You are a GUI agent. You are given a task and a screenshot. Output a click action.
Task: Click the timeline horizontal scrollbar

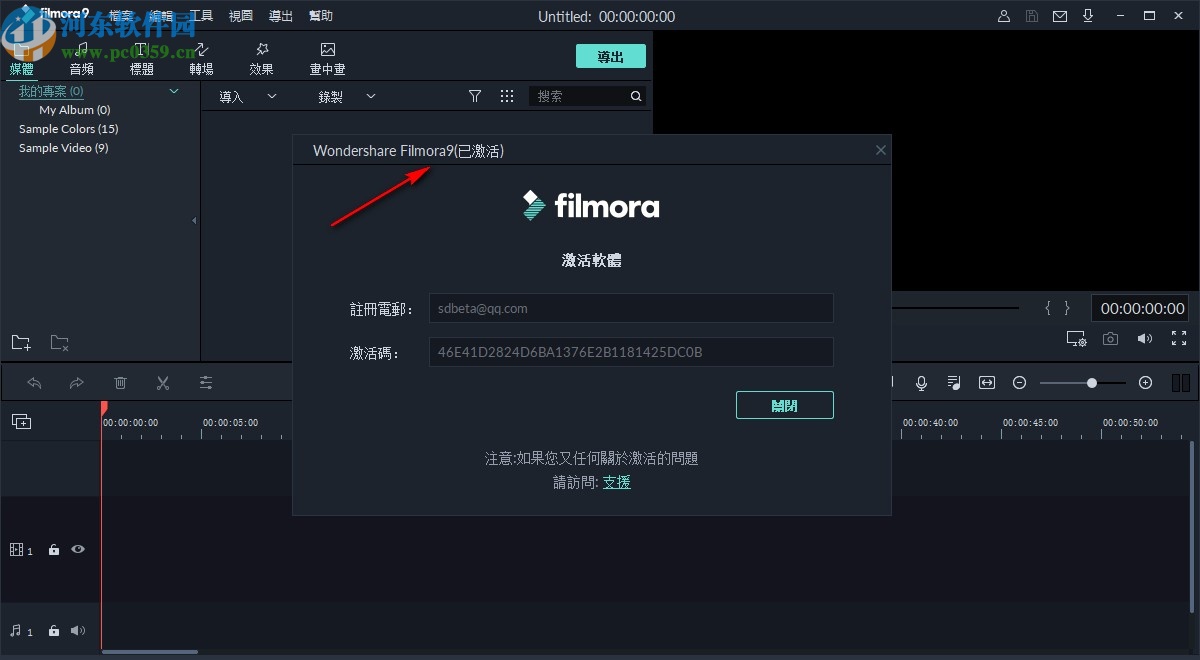point(150,652)
